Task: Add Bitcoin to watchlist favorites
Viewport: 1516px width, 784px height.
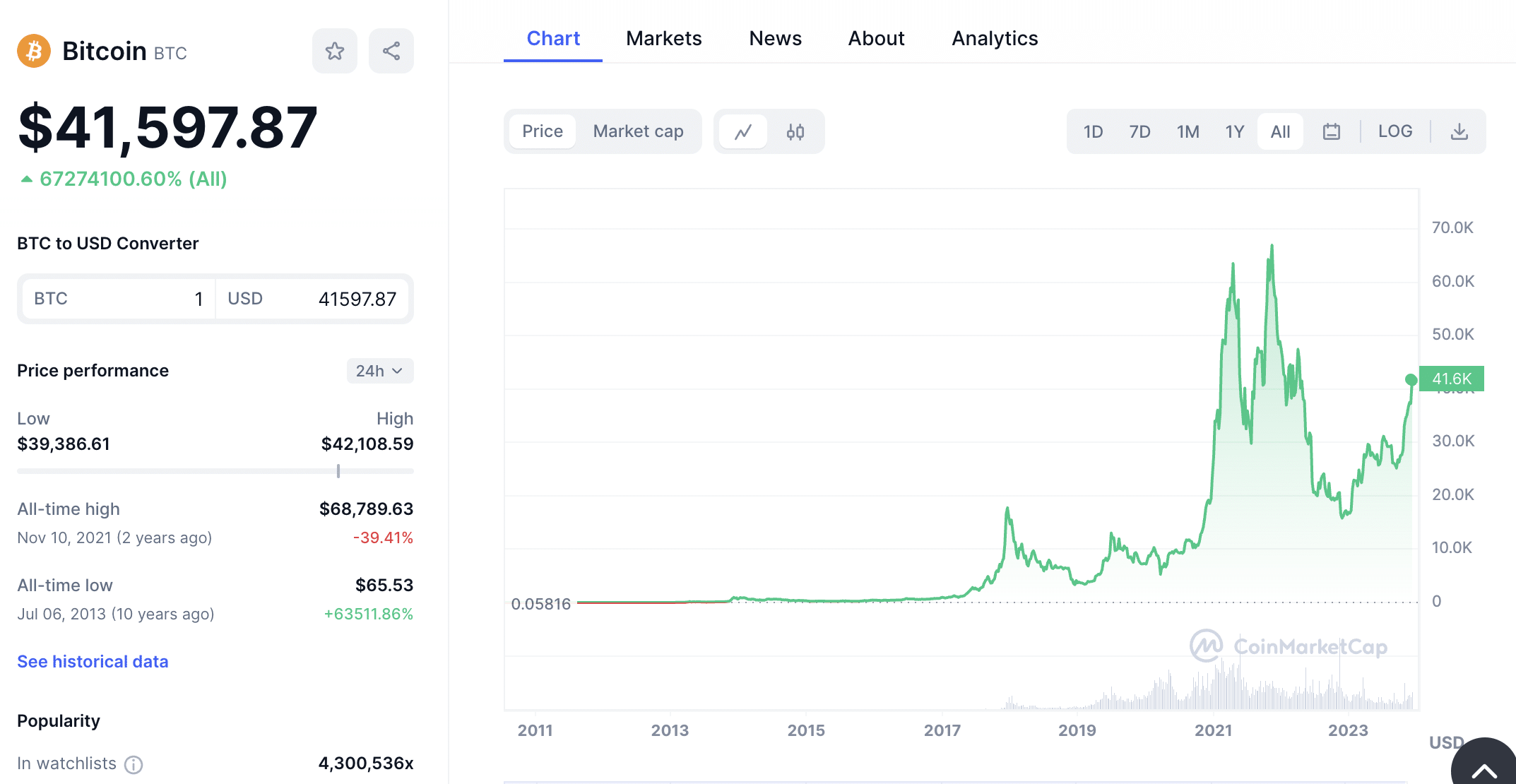Action: [335, 50]
